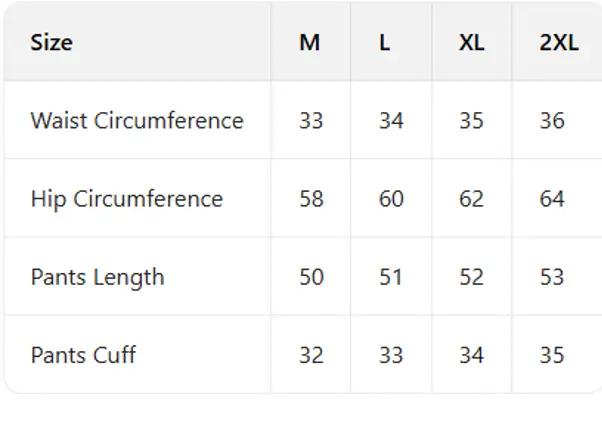Click Hip Circumference value 58
Image resolution: width=602 pixels, height=434 pixels.
point(311,199)
